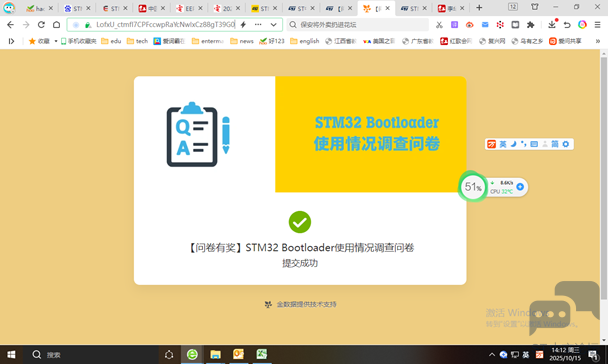Screen dimensions: 608x364
Task: Open the colorful circle account icon
Action: [582, 25]
